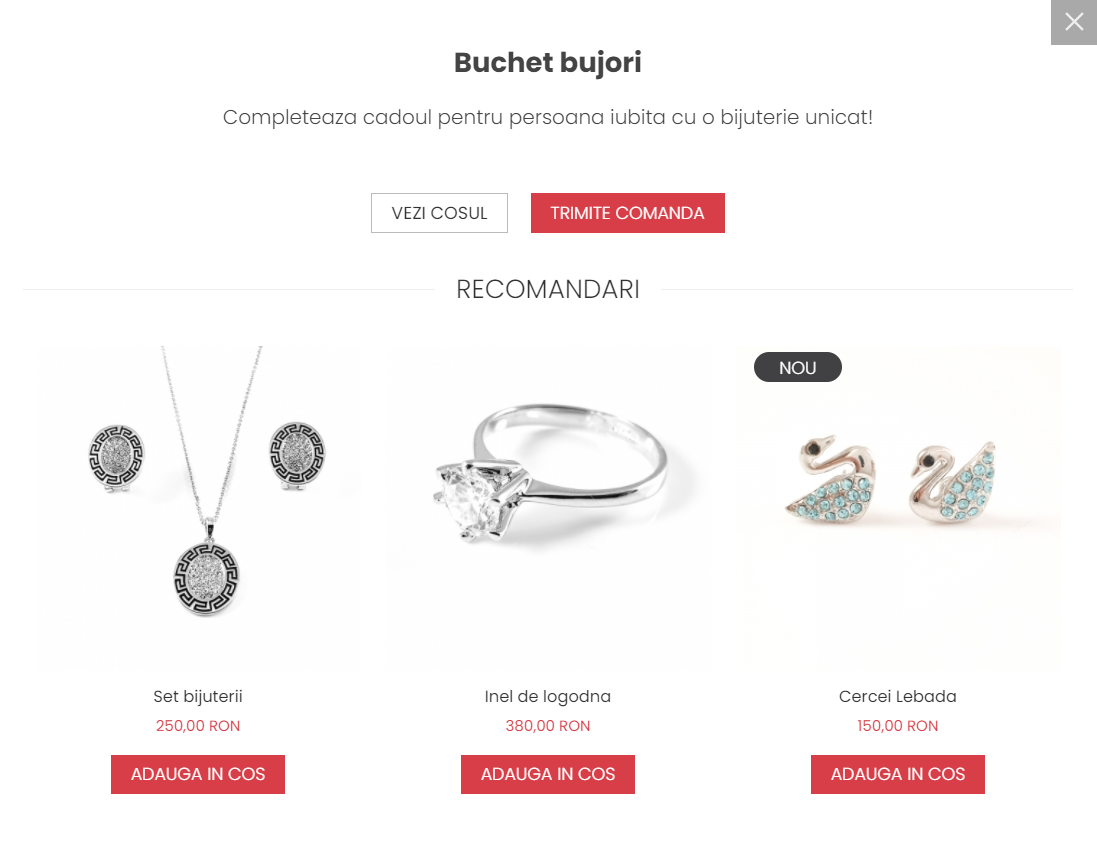Open the Set bijuterii product link
Image resolution: width=1097 pixels, height=853 pixels.
198,696
